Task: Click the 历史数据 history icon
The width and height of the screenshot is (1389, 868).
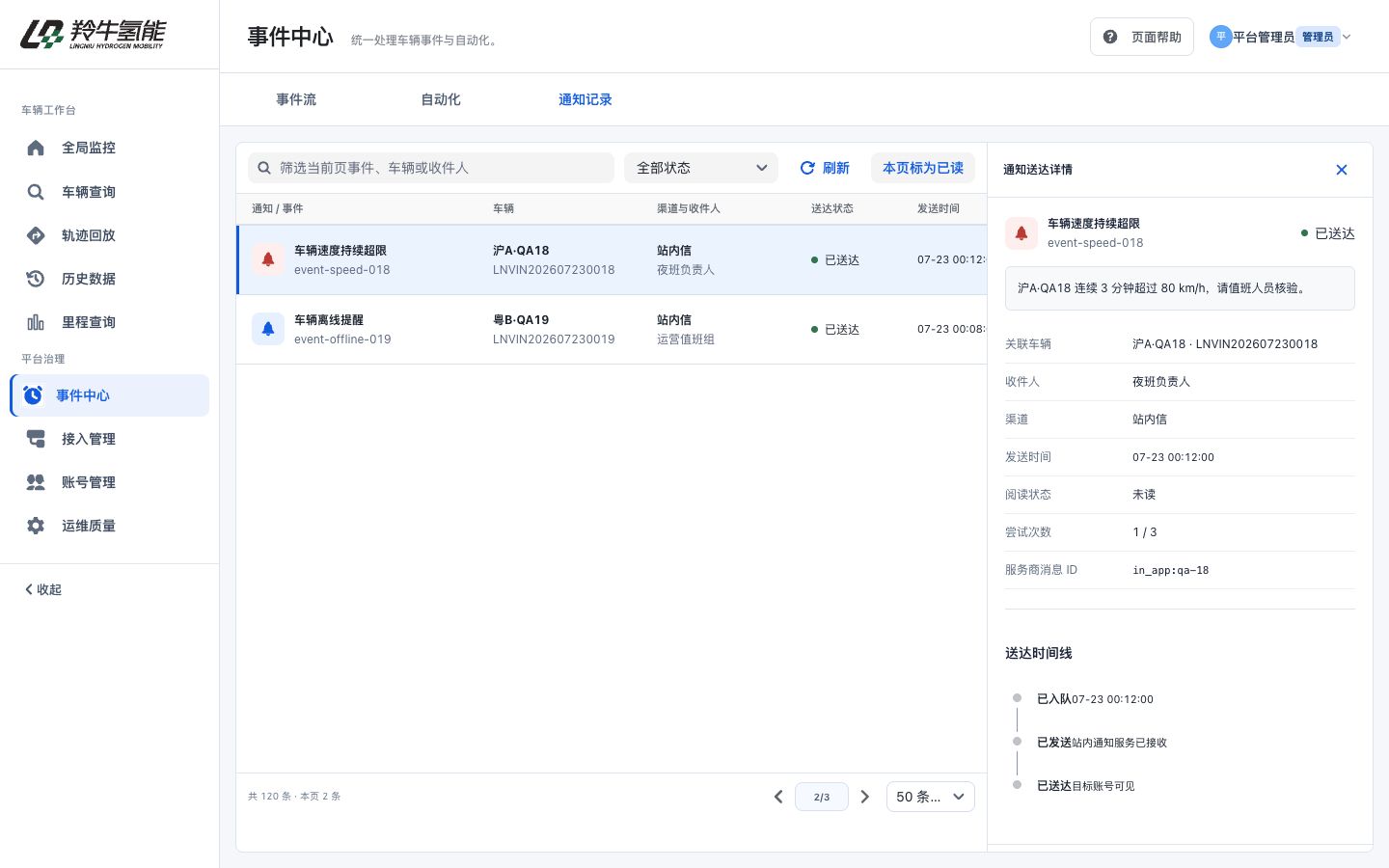Action: (36, 279)
